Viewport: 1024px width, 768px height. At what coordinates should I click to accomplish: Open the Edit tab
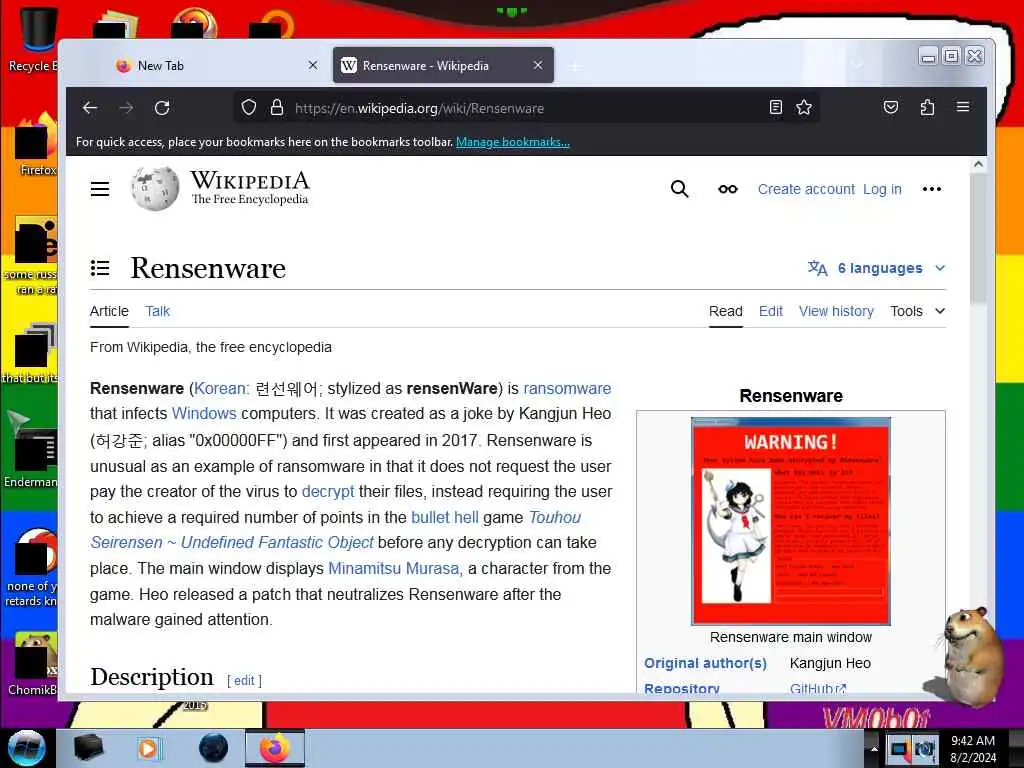click(x=771, y=312)
